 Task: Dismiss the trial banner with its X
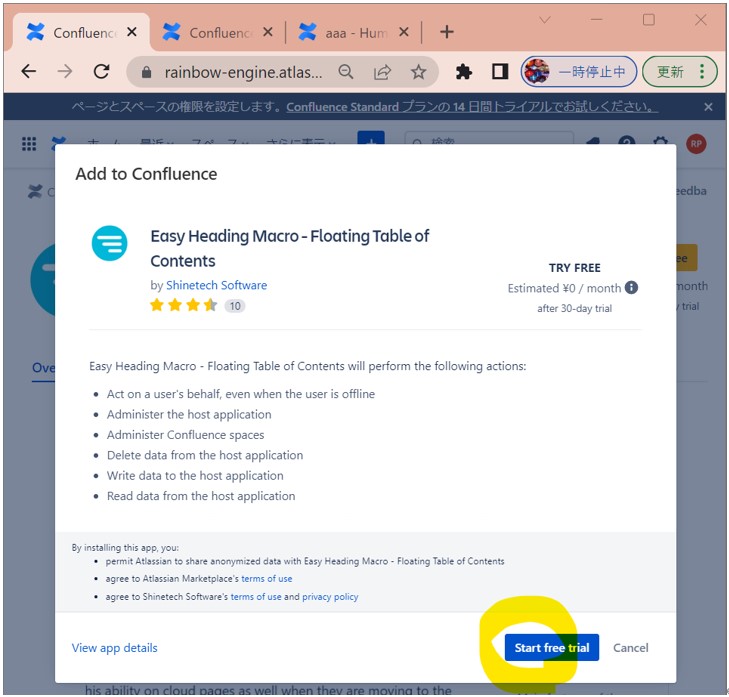coord(708,107)
